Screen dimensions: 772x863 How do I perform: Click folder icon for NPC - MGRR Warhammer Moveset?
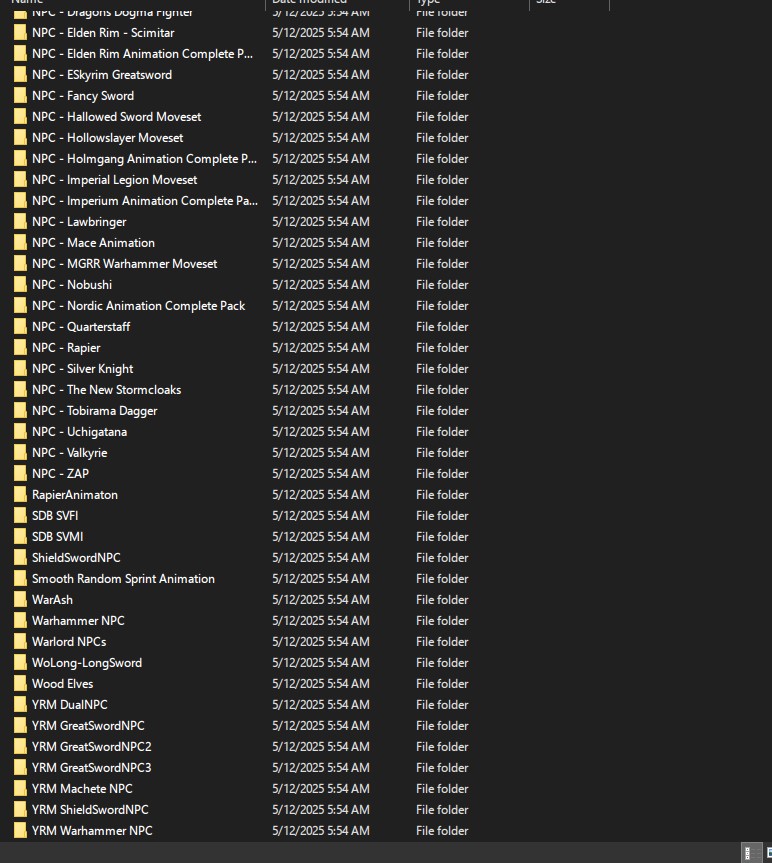[20, 264]
